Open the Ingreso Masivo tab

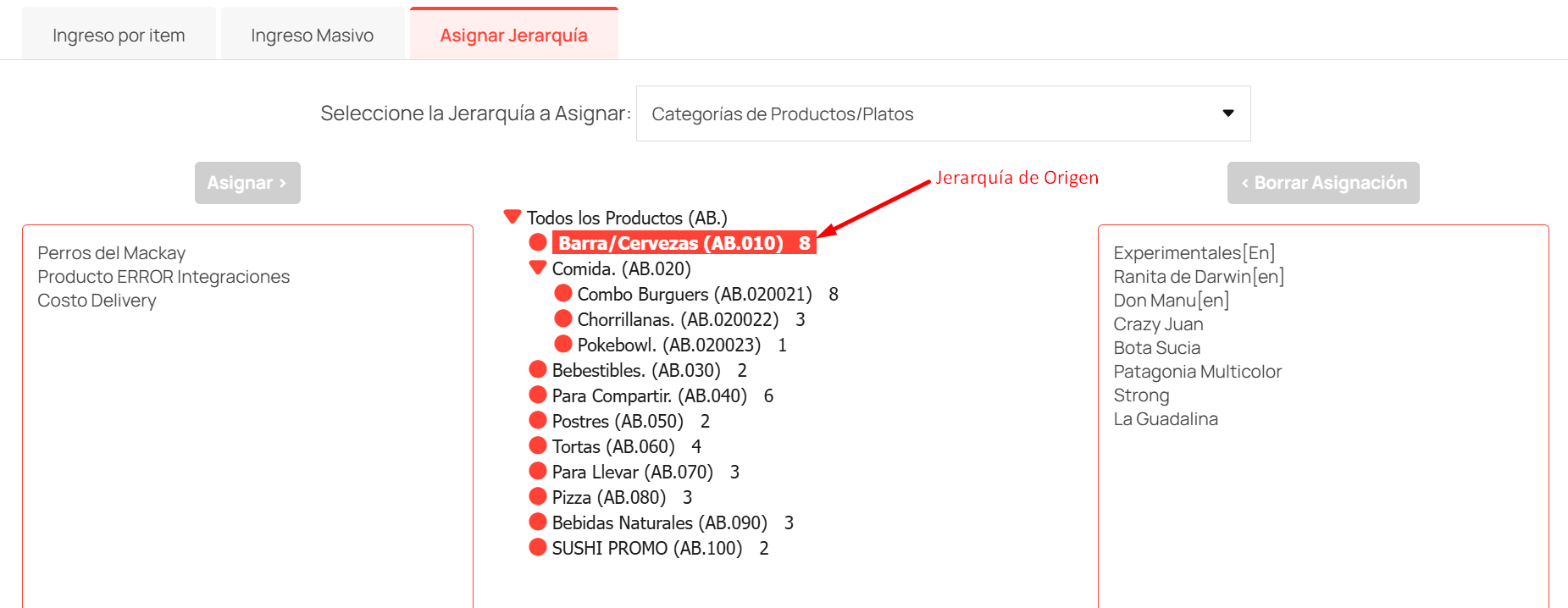(312, 36)
